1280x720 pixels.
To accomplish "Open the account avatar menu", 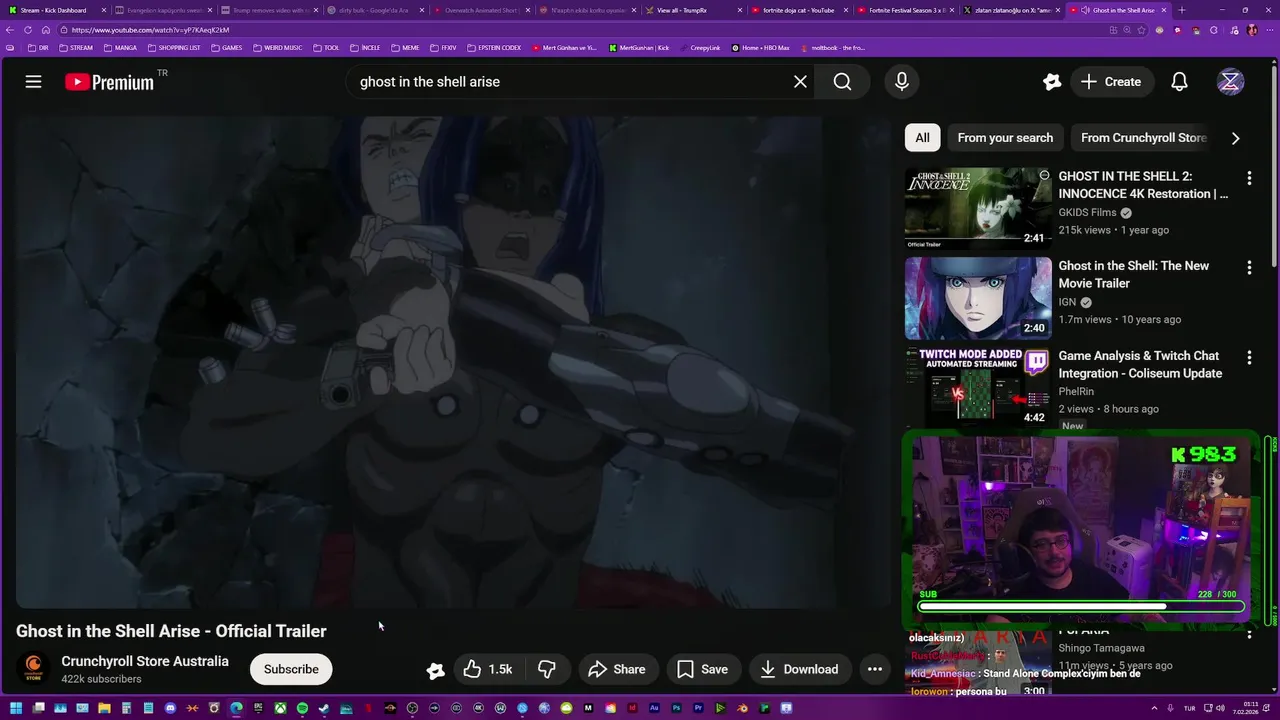I will [x=1231, y=82].
